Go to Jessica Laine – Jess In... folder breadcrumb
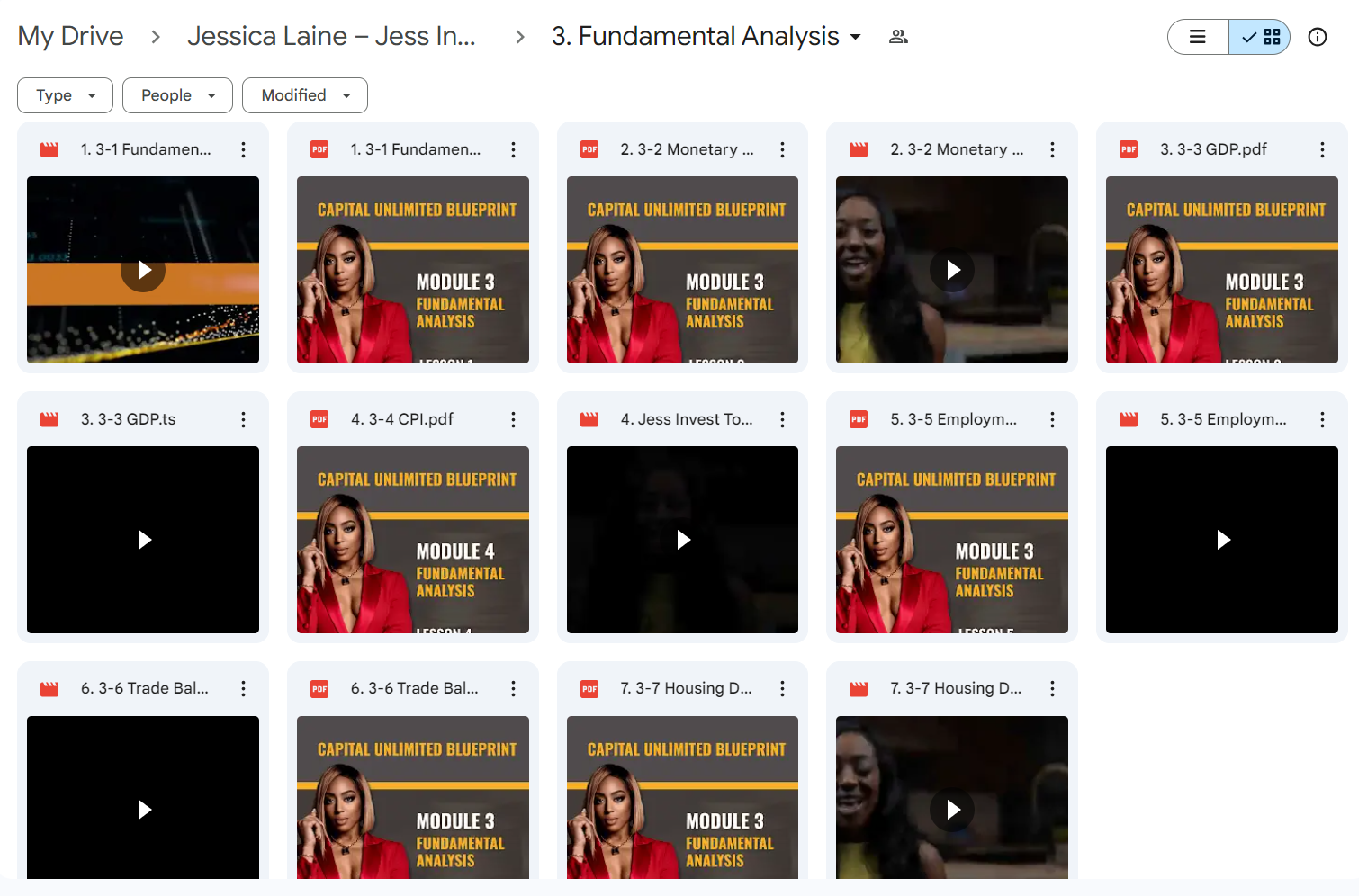 pos(331,36)
